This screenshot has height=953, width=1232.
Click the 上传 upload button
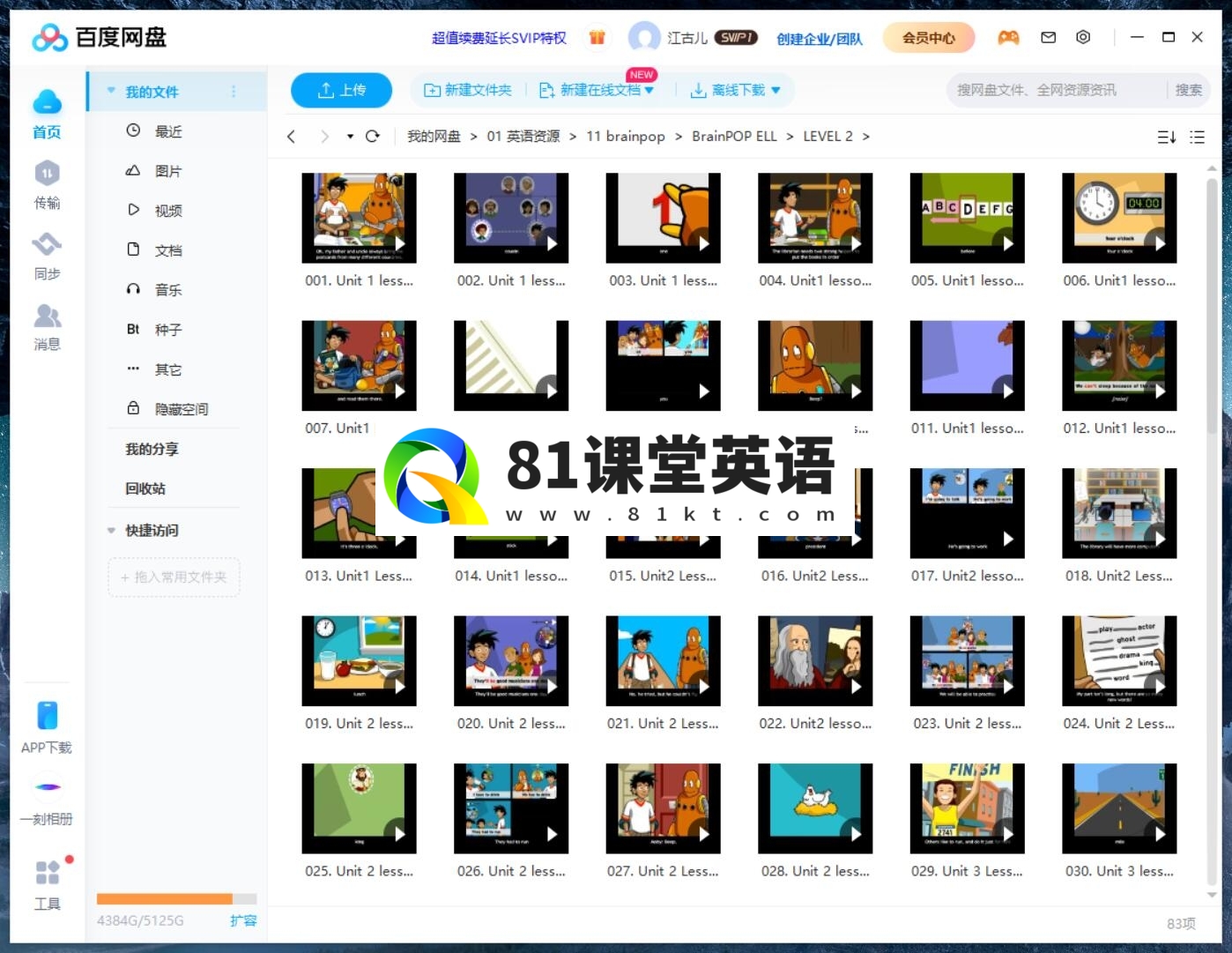342,90
